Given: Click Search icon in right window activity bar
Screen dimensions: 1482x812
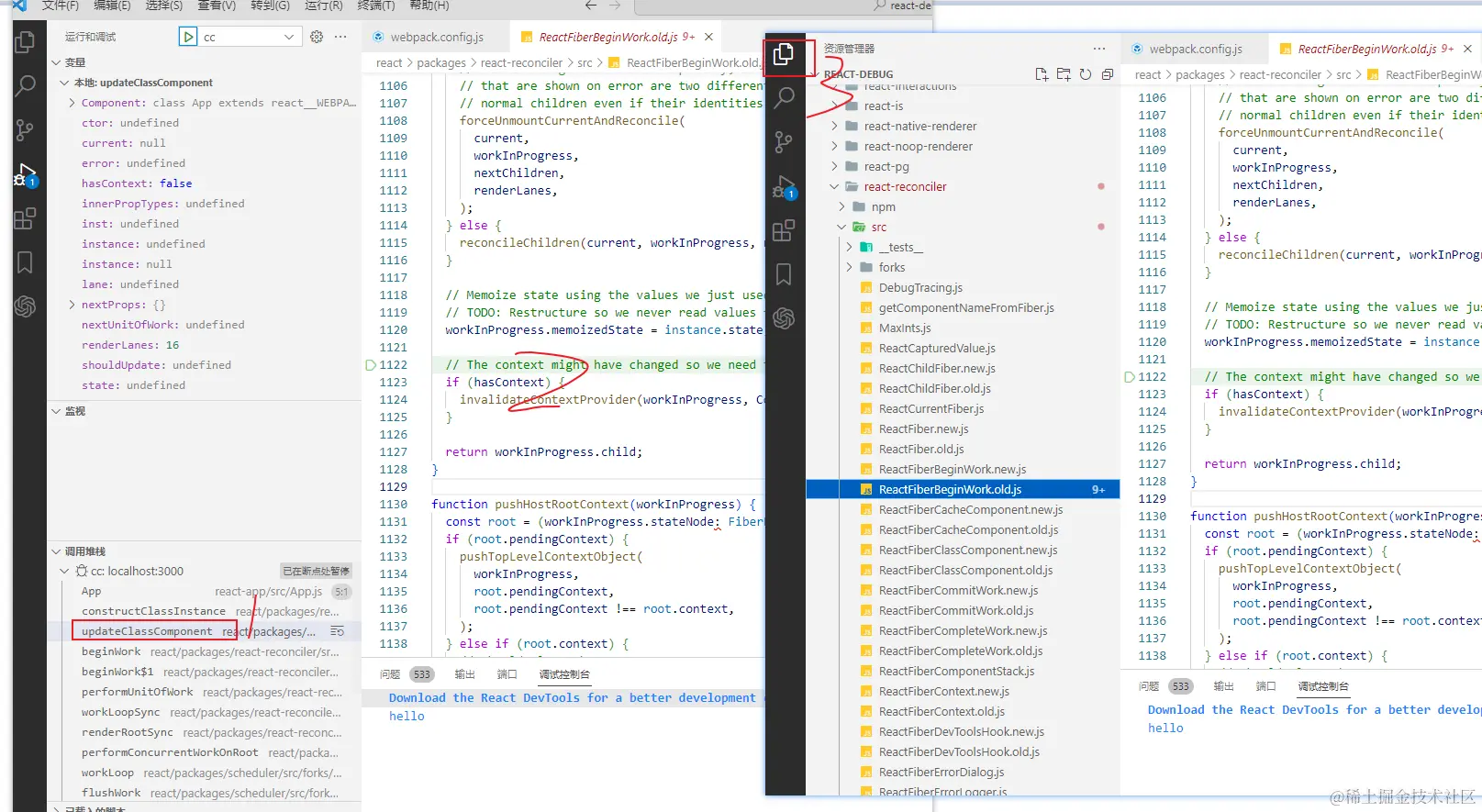Looking at the screenshot, I should tap(784, 97).
